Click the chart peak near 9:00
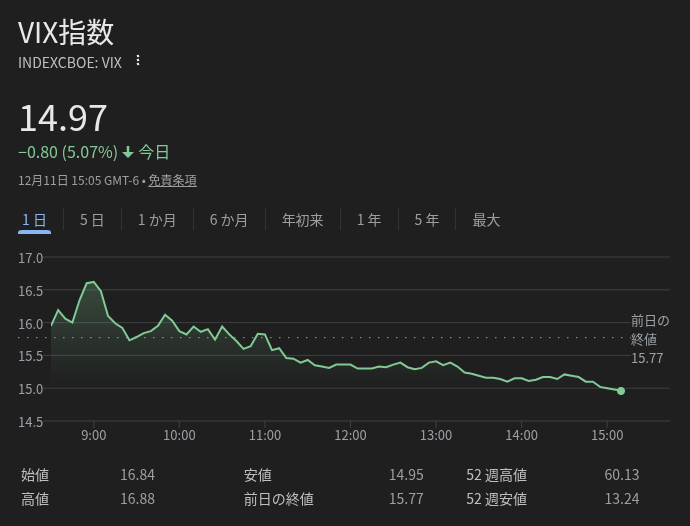Image resolution: width=690 pixels, height=526 pixels. (x=92, y=282)
